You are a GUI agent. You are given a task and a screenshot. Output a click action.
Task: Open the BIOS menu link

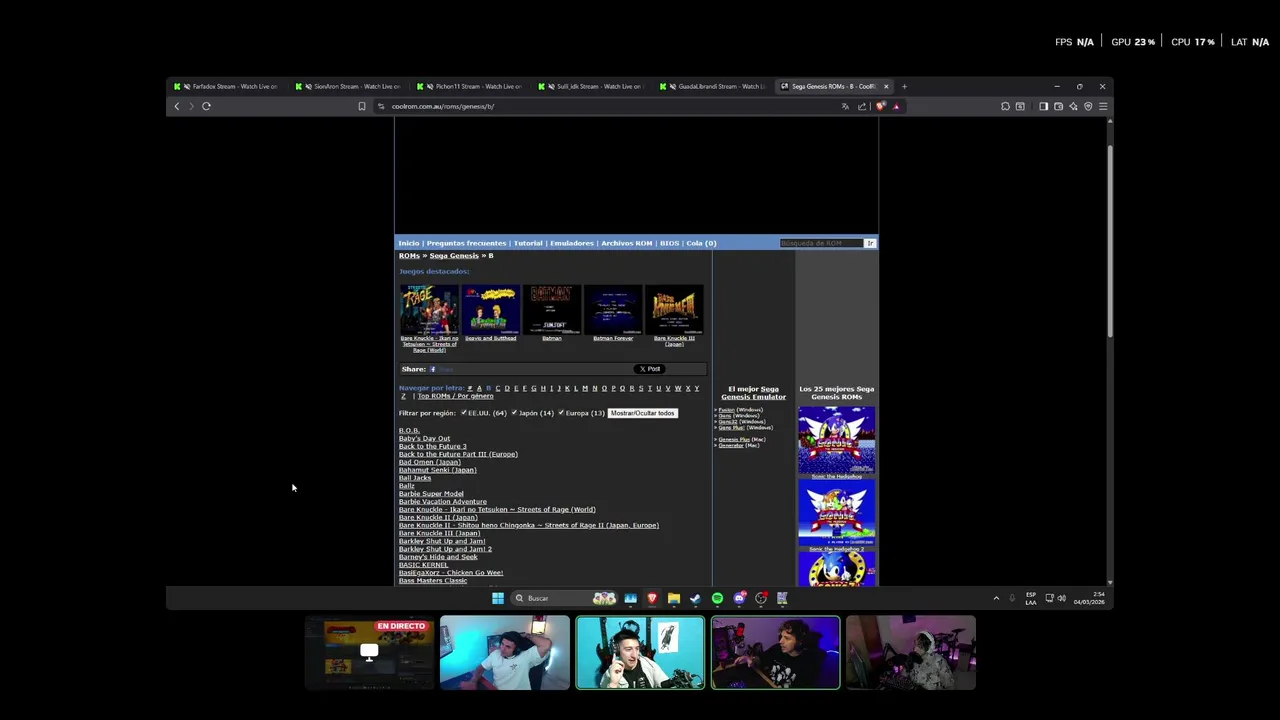point(669,243)
